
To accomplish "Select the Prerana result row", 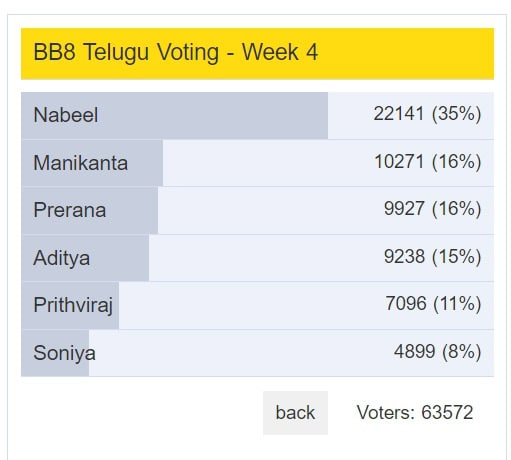I will pos(257,211).
